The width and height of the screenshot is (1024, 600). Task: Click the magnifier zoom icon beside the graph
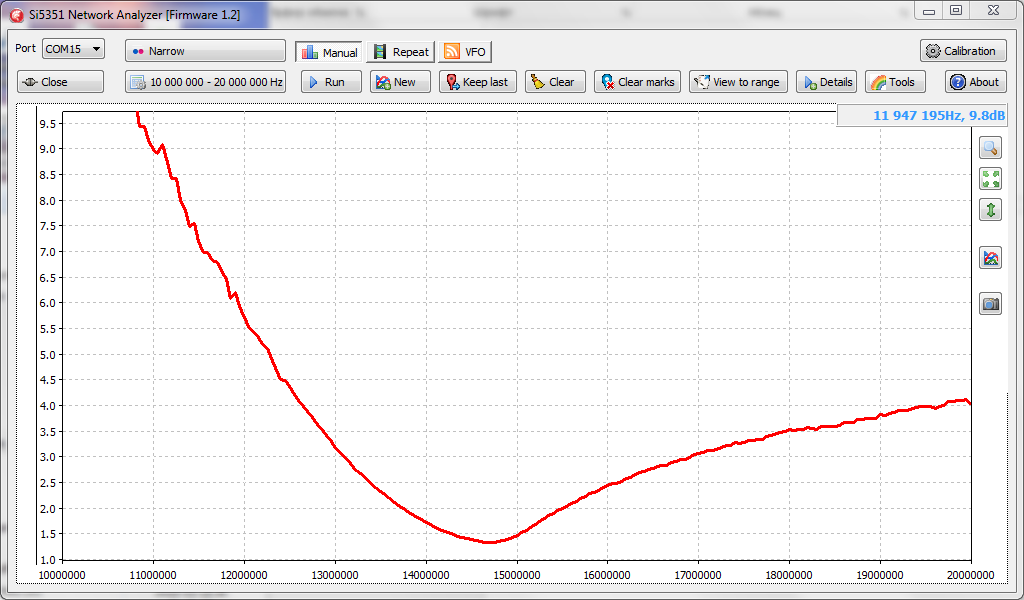[x=990, y=148]
